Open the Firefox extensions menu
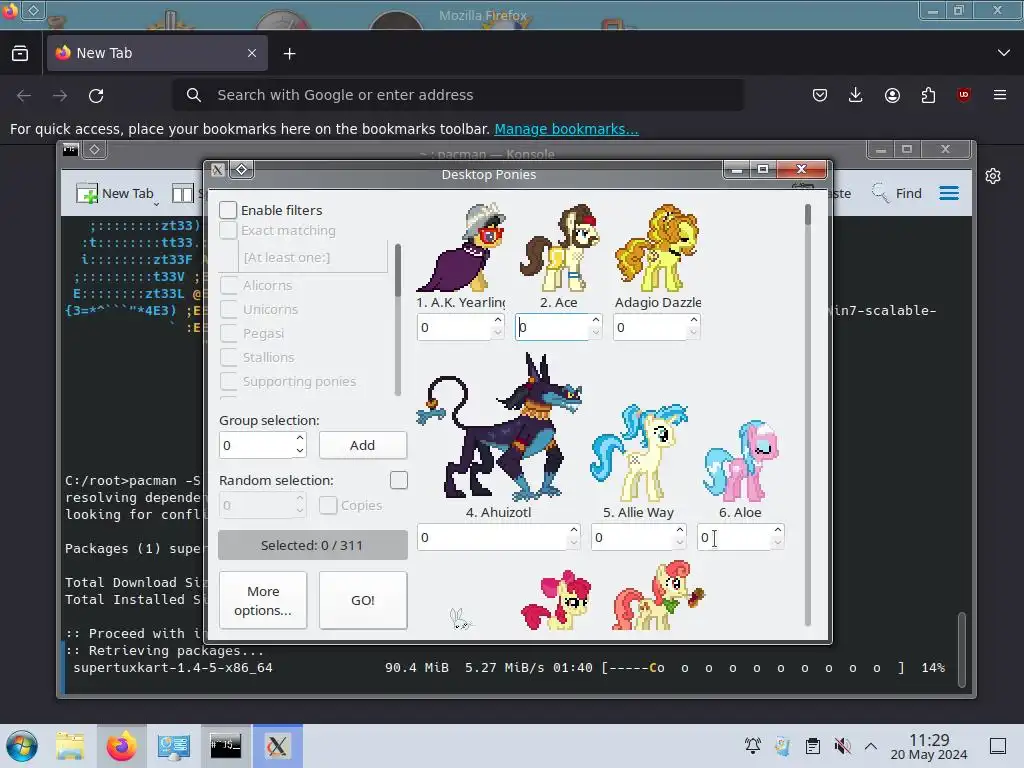The width and height of the screenshot is (1024, 768). pyautogui.click(x=928, y=95)
